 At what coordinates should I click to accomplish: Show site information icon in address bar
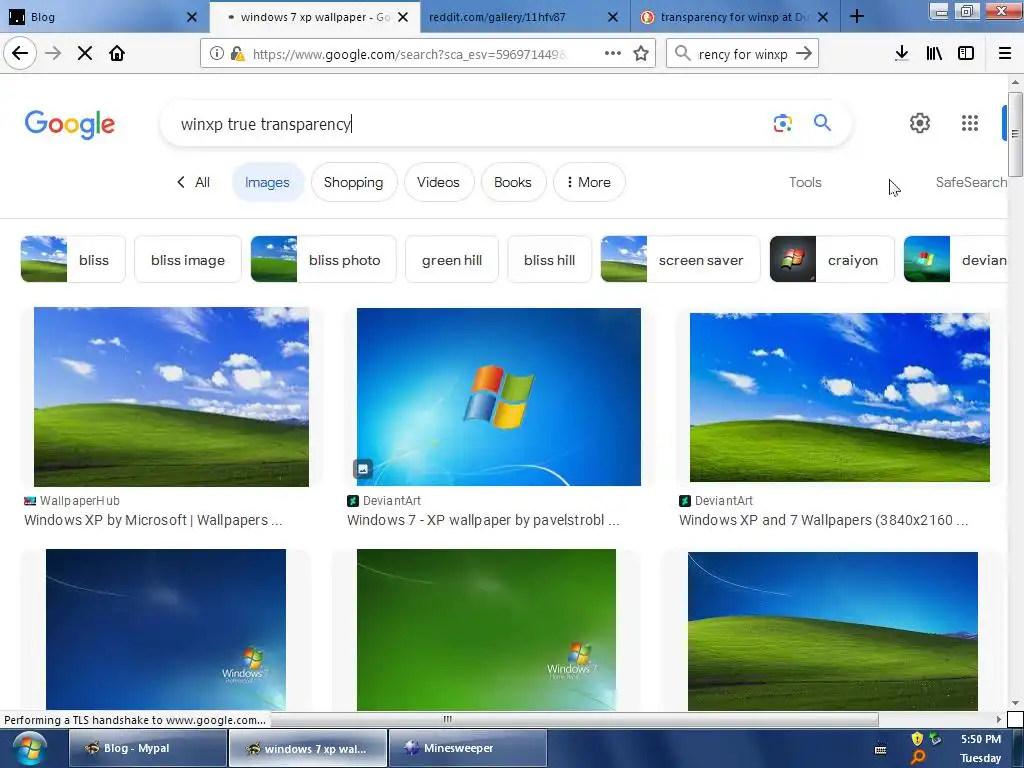216,54
